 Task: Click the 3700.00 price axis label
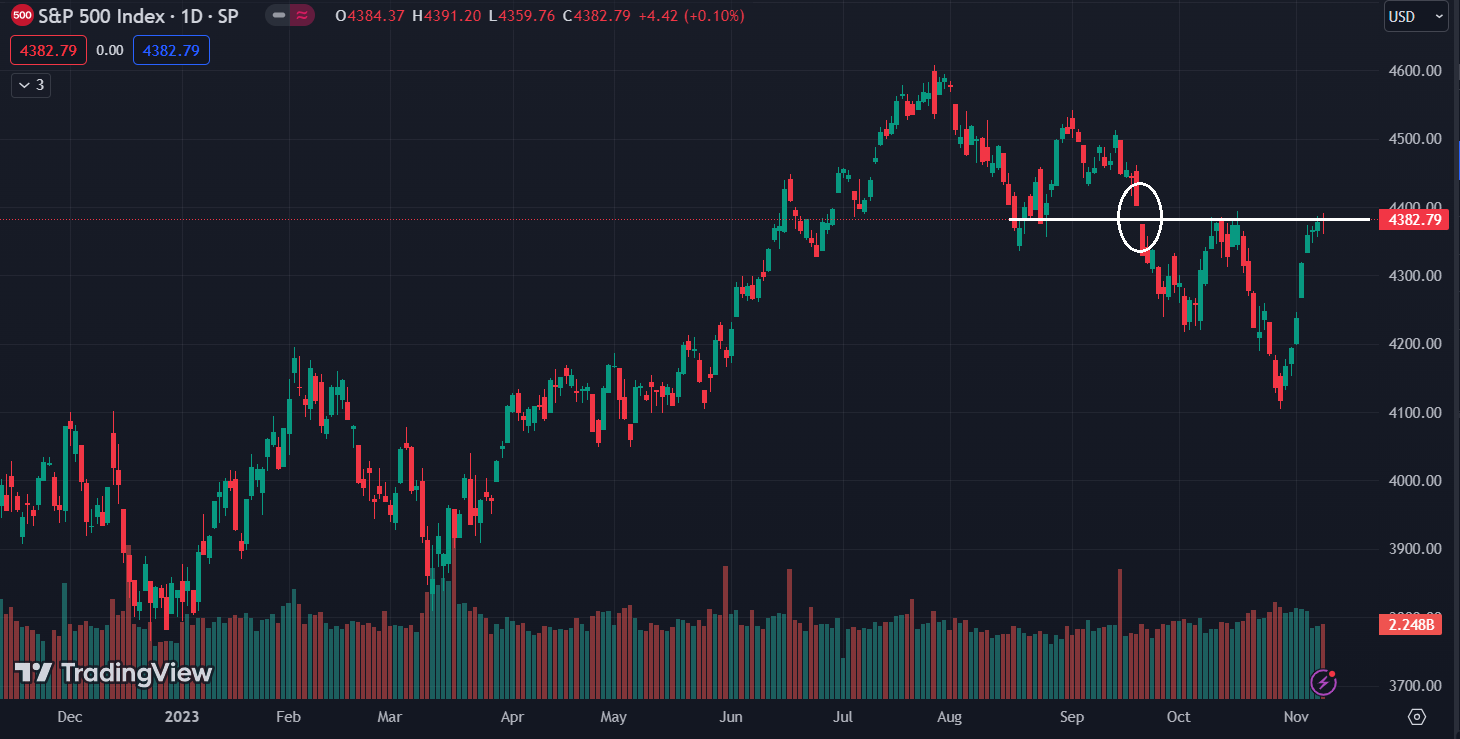[x=1415, y=686]
